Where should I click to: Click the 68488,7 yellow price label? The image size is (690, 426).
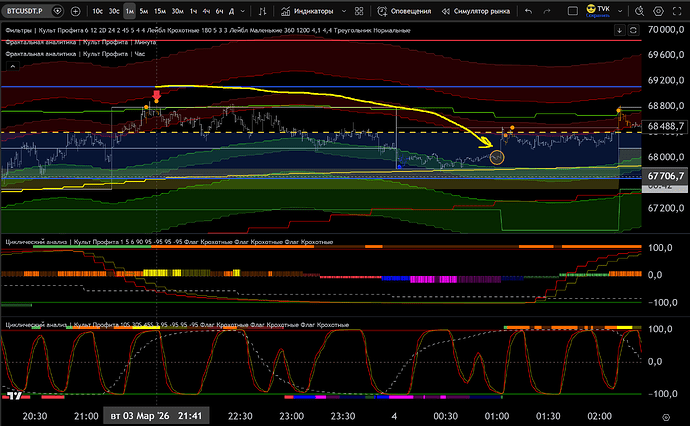pyautogui.click(x=665, y=126)
